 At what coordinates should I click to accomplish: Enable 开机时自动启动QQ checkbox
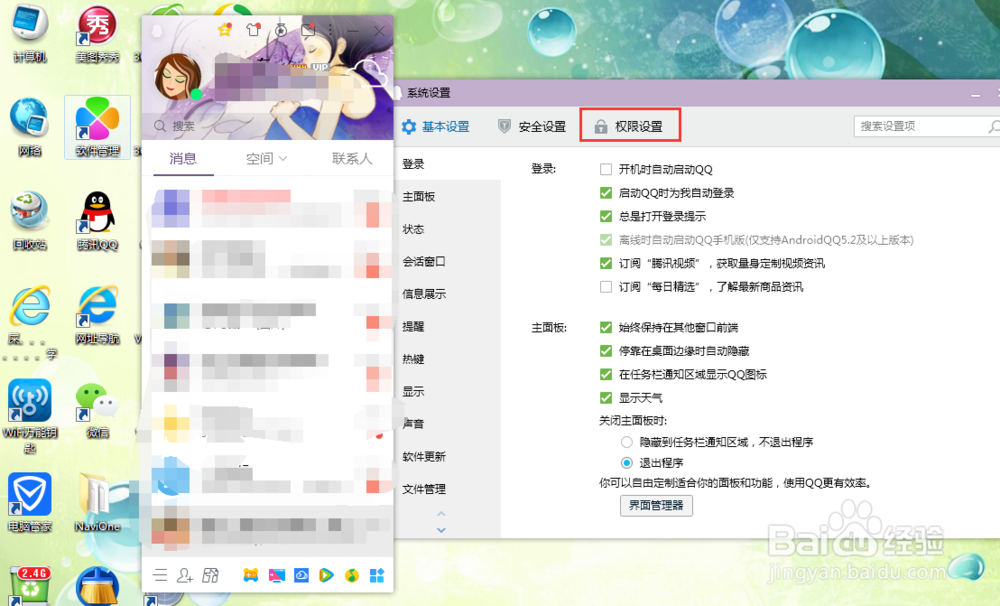click(x=606, y=169)
